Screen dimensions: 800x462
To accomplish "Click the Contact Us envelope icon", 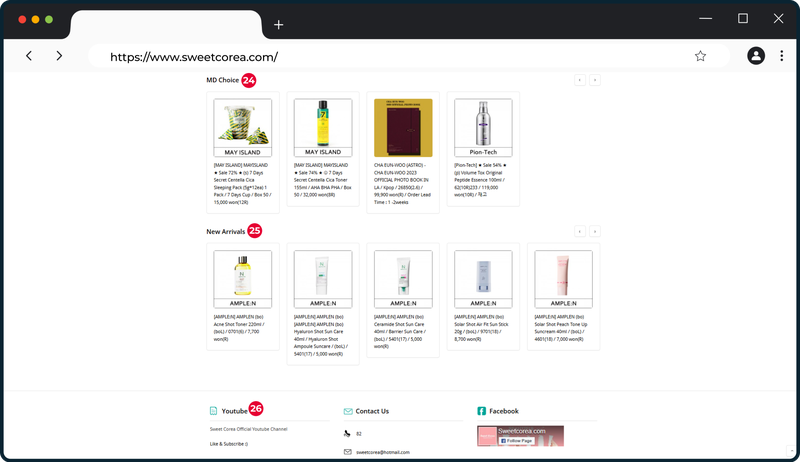I will click(348, 411).
